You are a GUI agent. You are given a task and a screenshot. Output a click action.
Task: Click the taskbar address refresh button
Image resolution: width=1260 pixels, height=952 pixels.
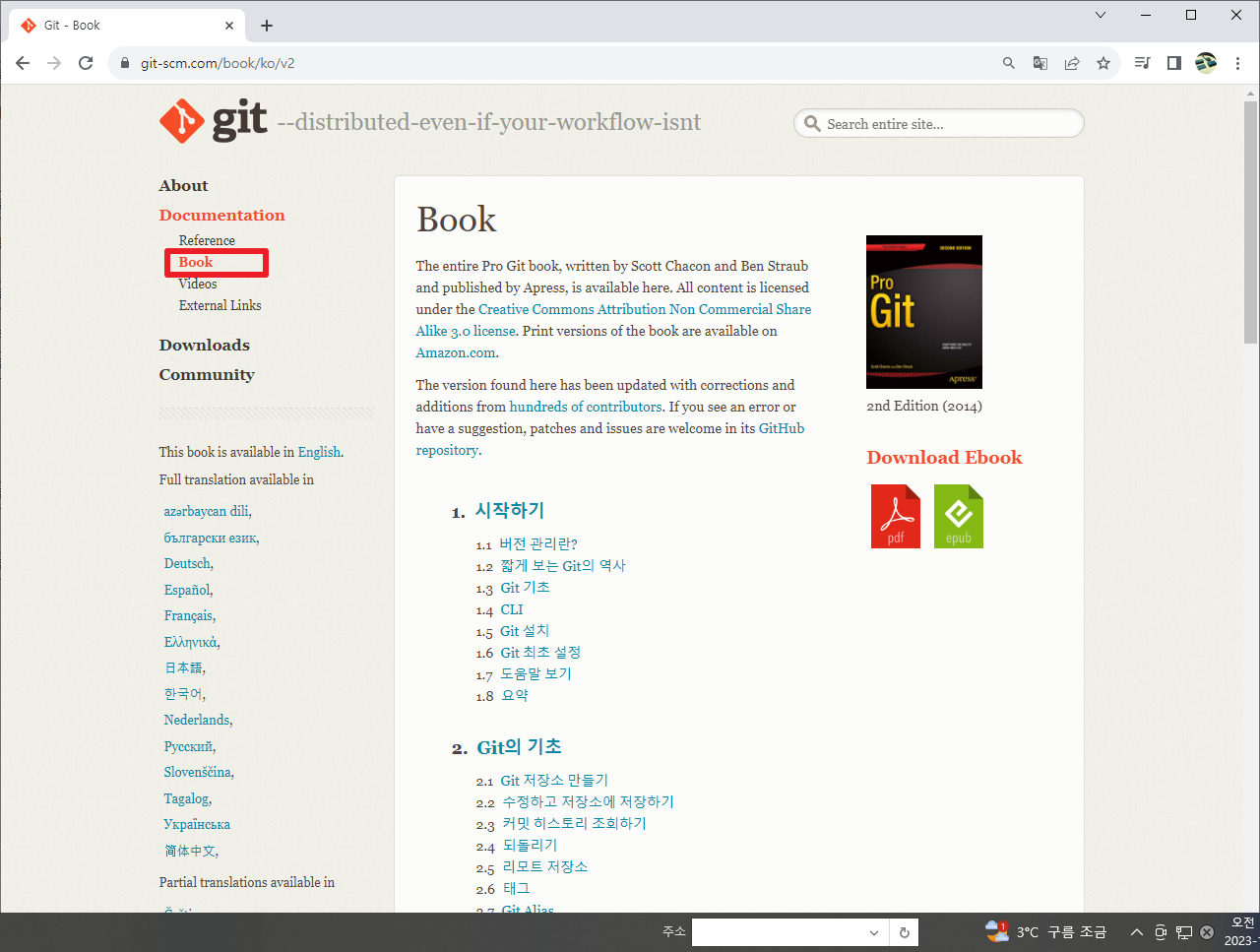(905, 932)
